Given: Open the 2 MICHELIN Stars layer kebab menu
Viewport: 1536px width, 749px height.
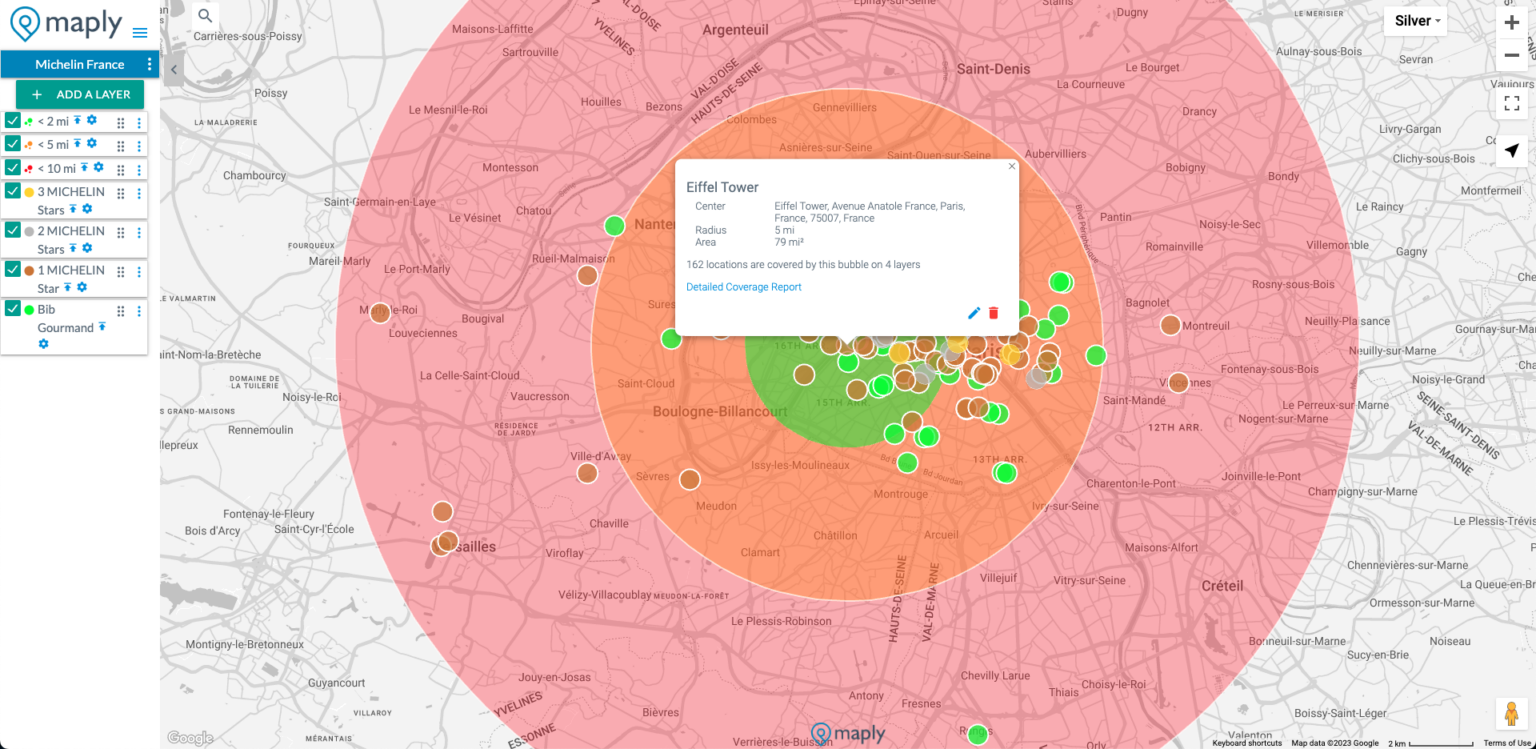Looking at the screenshot, I should (139, 232).
